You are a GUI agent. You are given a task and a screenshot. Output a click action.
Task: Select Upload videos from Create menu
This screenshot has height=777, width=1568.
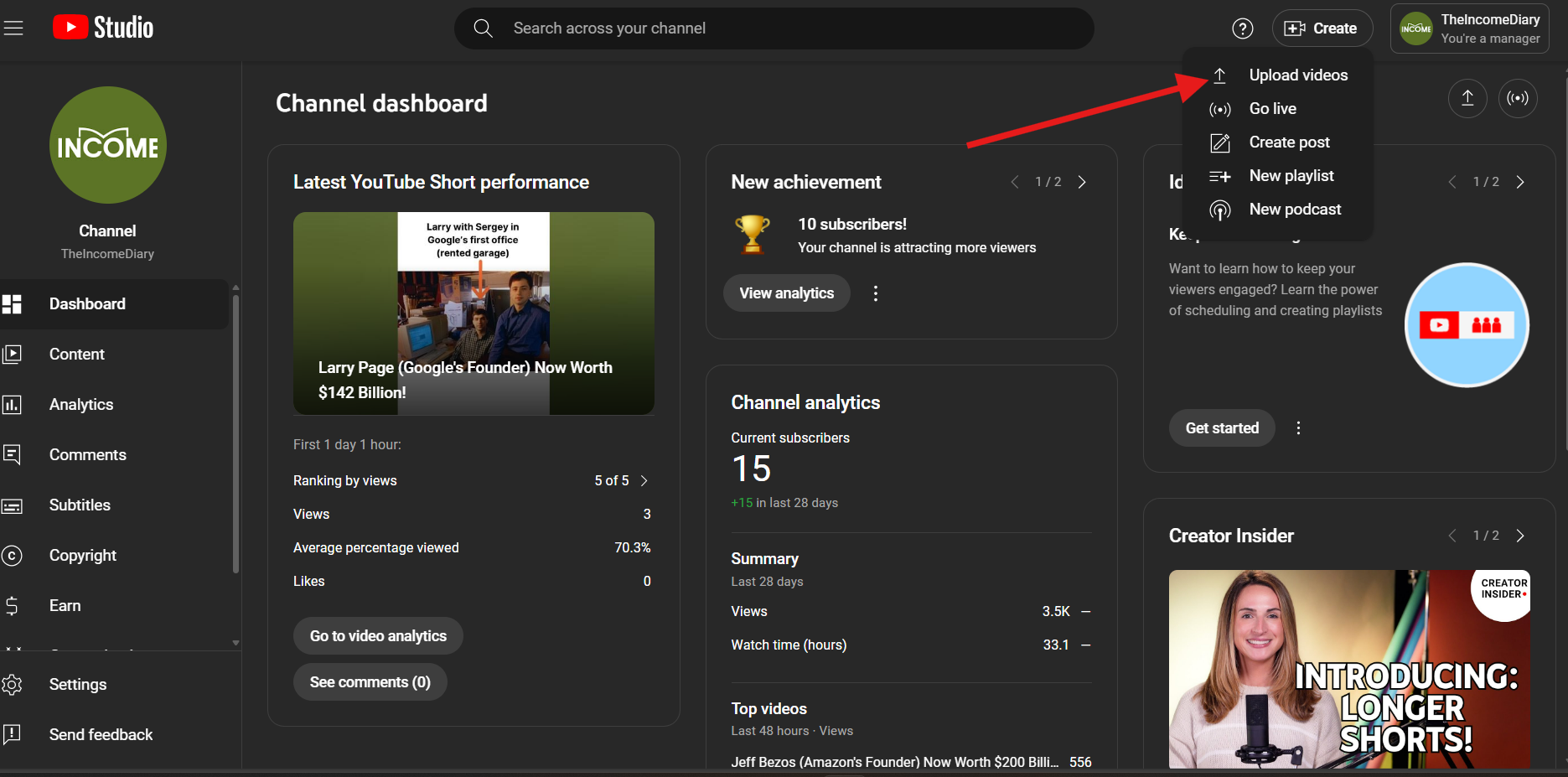tap(1277, 75)
